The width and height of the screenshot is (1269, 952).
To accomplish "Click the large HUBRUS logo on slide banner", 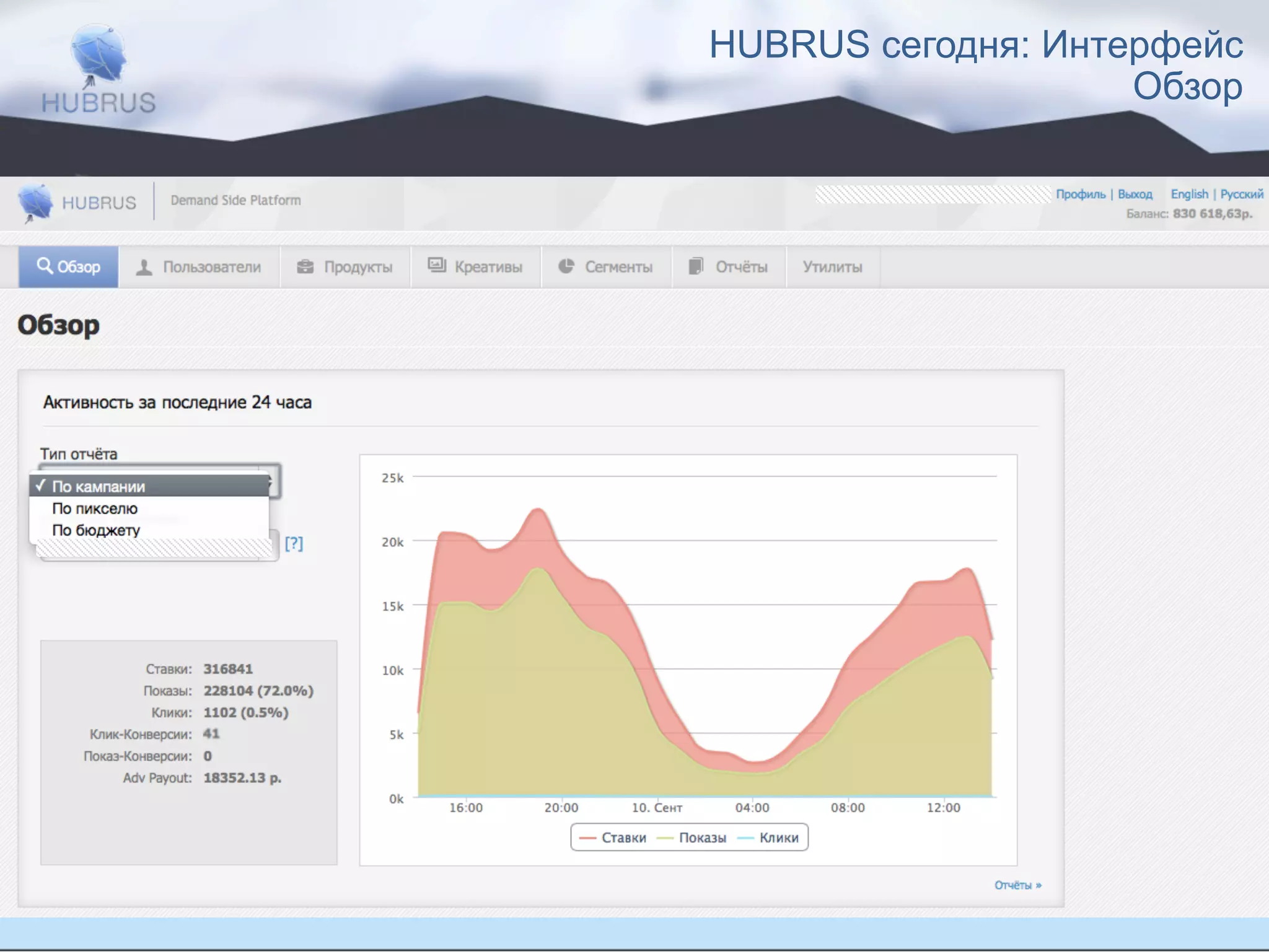I will coord(99,69).
